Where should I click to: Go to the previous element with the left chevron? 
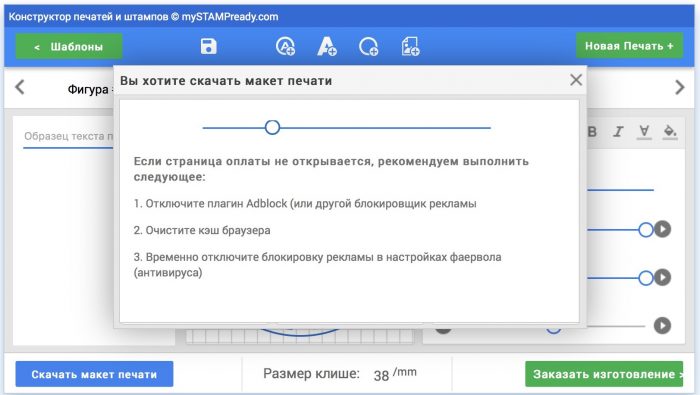(x=20, y=87)
